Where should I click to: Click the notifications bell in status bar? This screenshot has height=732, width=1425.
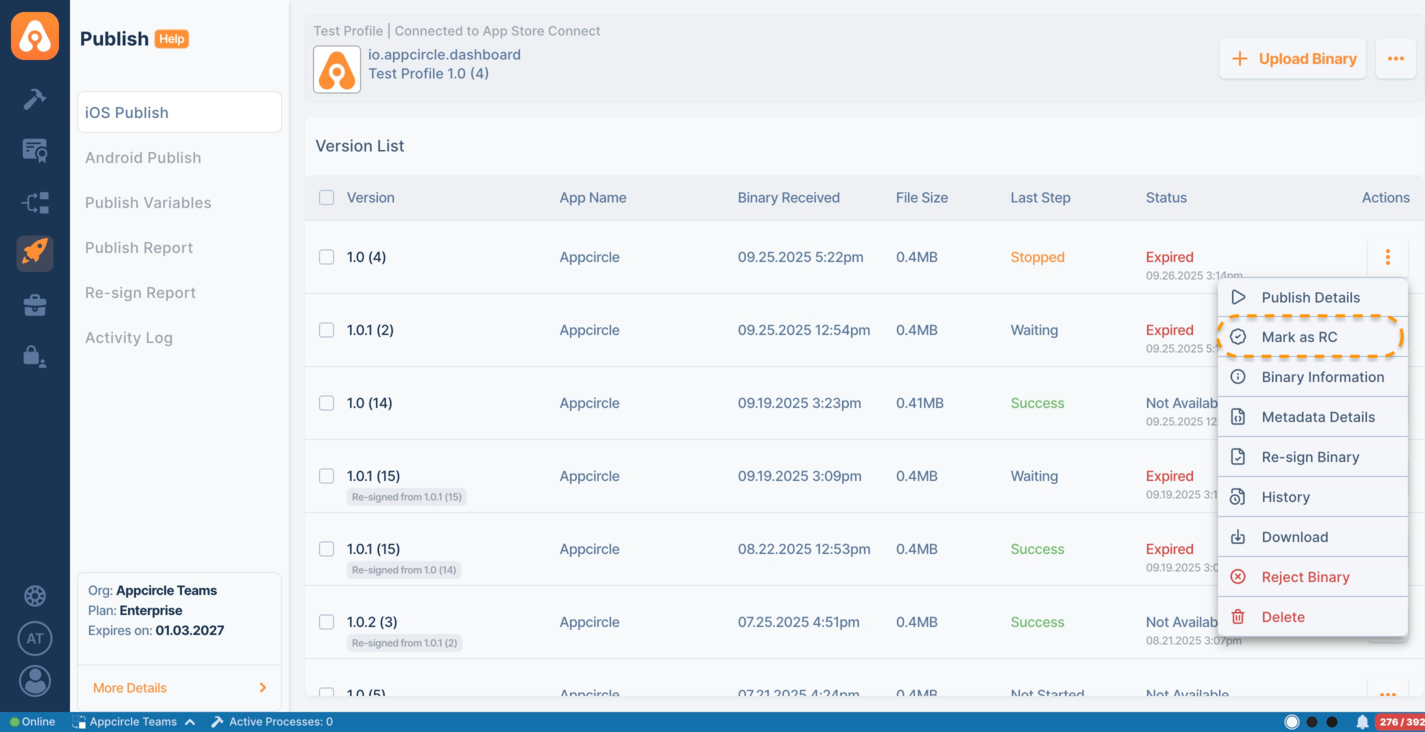tap(1361, 722)
